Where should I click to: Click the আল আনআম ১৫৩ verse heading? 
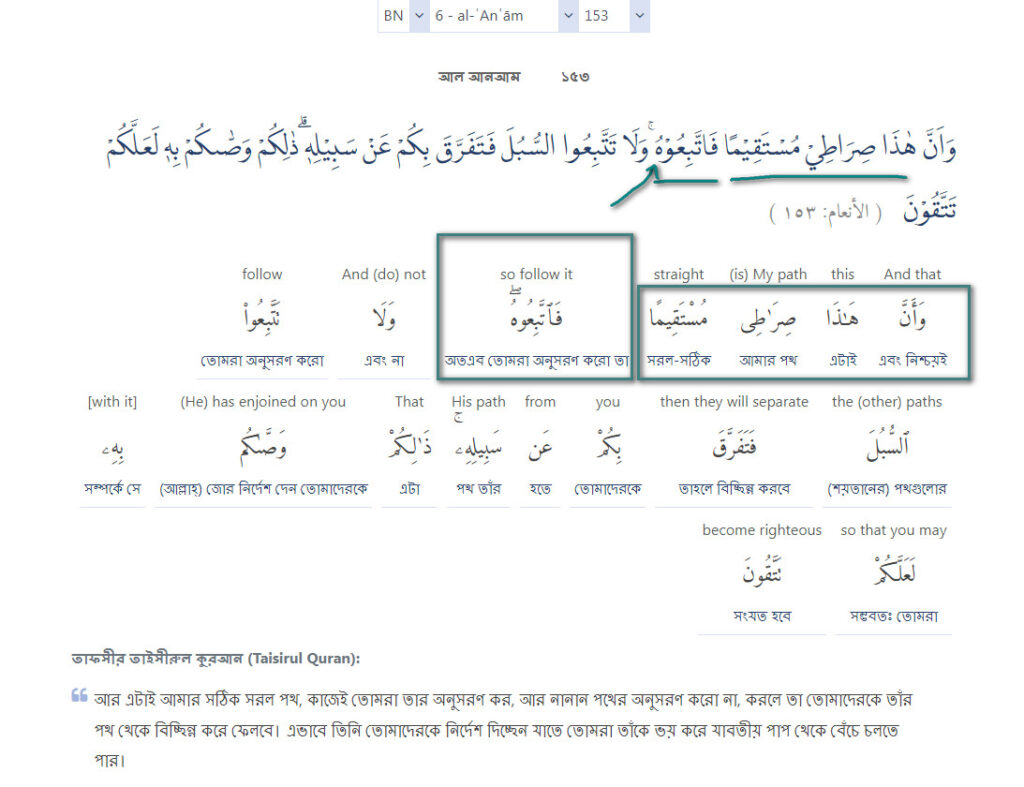click(512, 77)
